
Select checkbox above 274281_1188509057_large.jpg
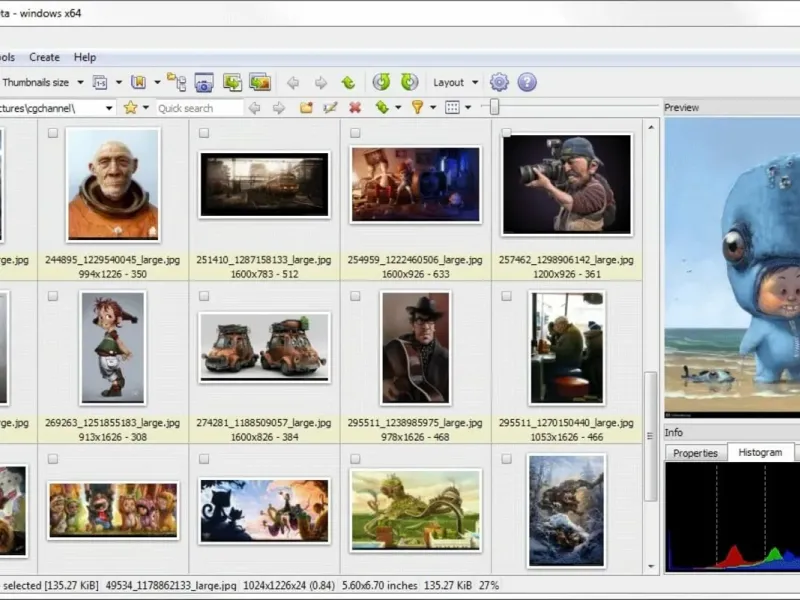[x=204, y=296]
